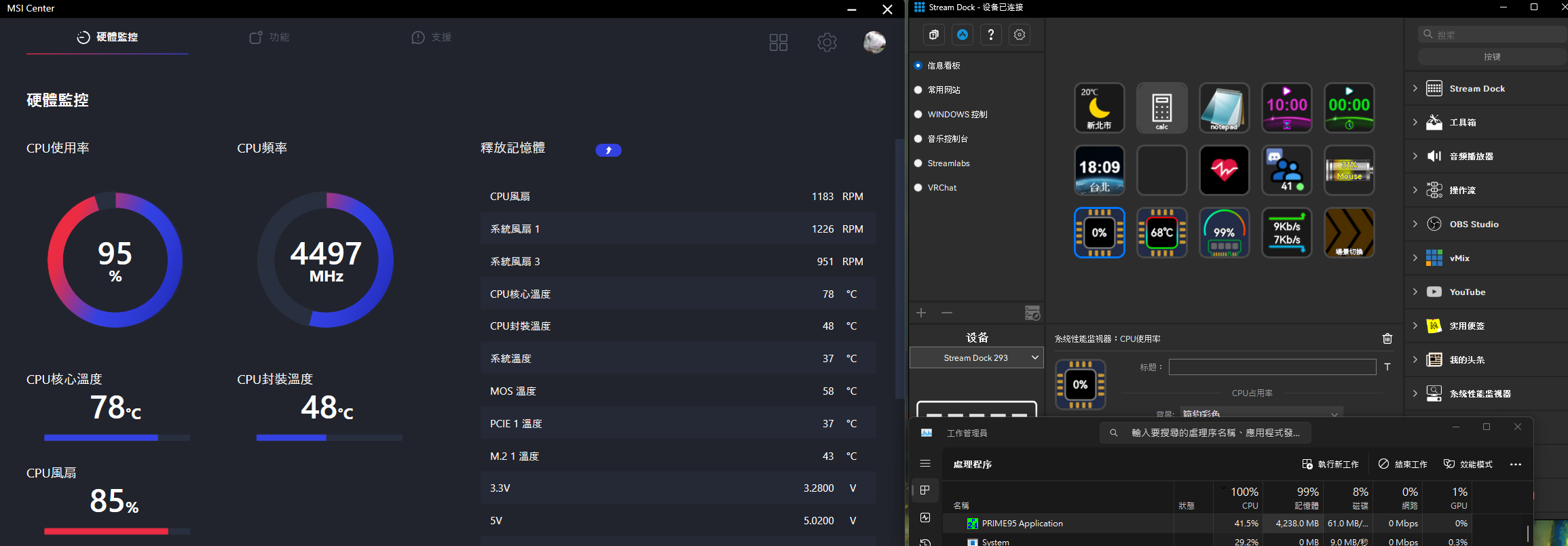The image size is (1568, 546).
Task: Select the 9Kb/s network speed key
Action: (1286, 233)
